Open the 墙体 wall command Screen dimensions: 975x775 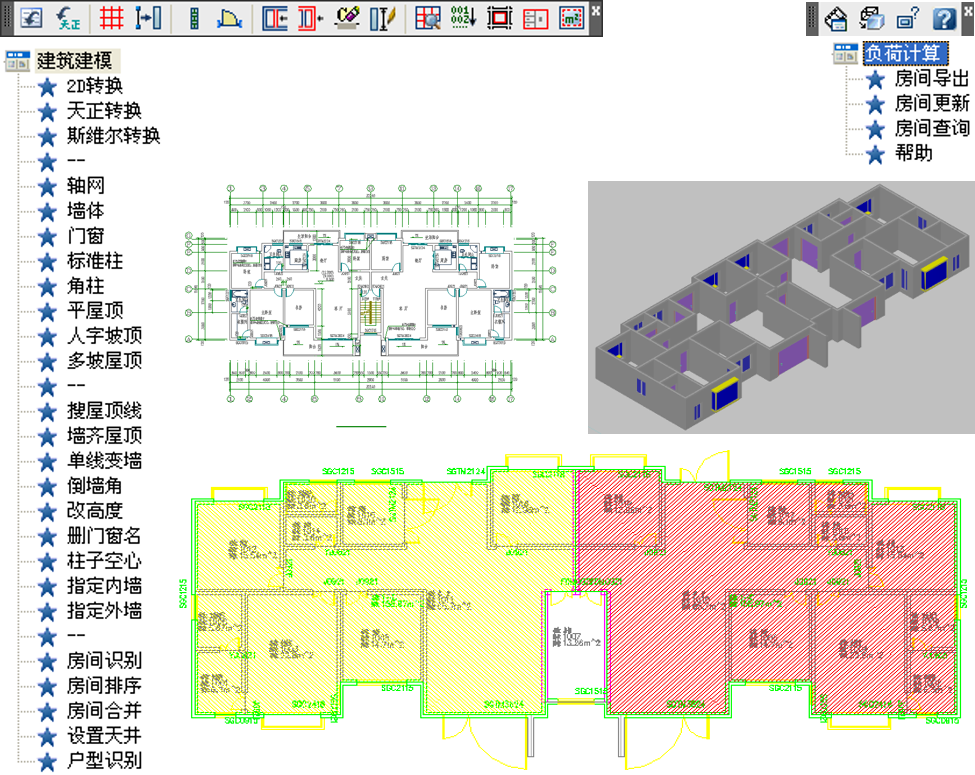pos(85,211)
